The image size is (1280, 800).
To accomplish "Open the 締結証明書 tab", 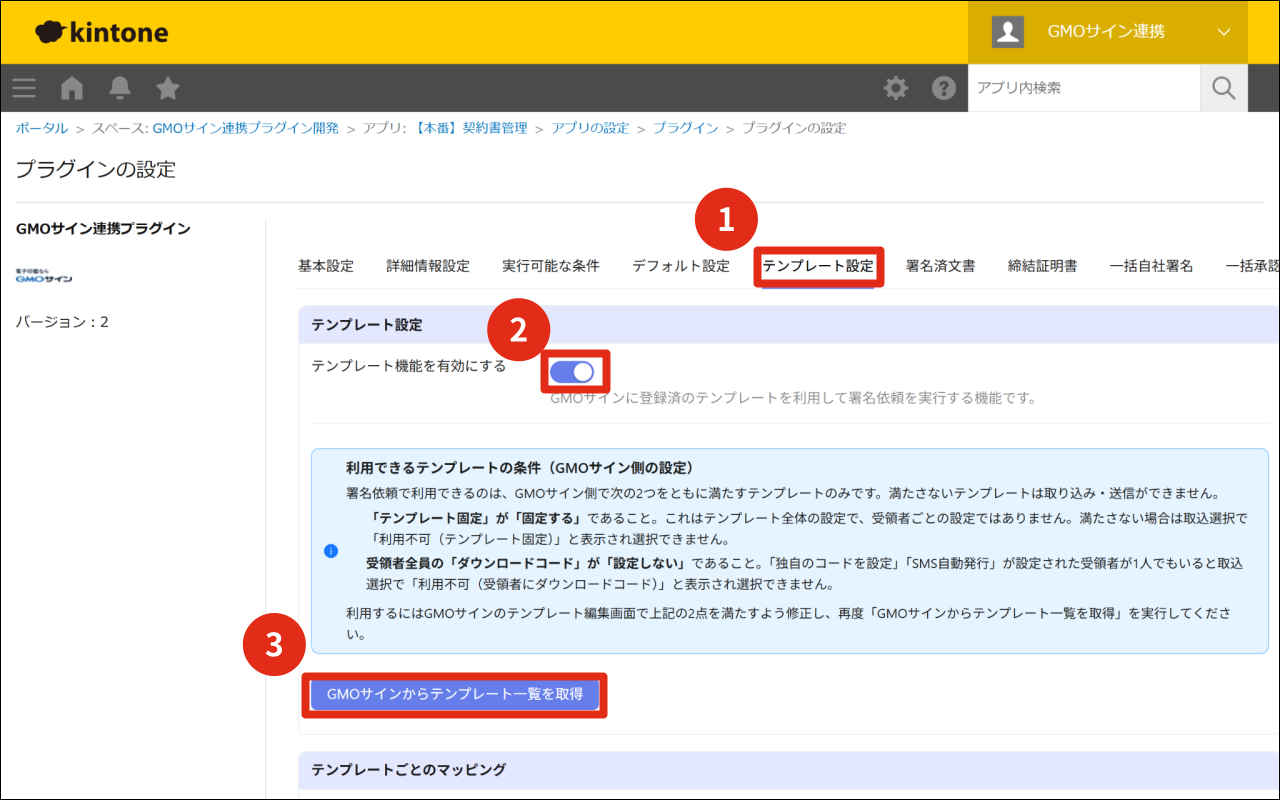I will tap(1043, 266).
